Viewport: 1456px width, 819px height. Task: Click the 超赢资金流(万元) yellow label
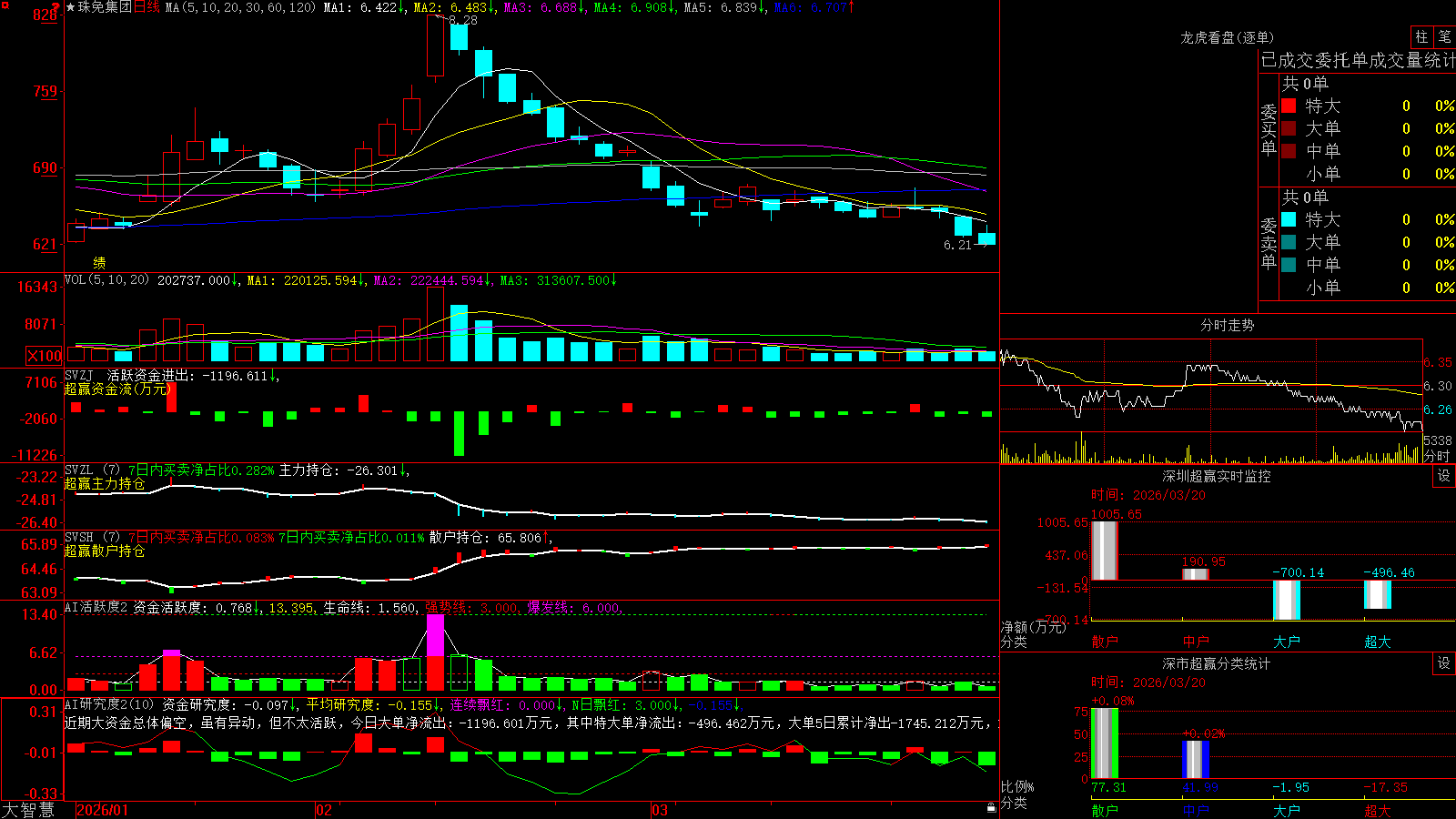pos(117,389)
